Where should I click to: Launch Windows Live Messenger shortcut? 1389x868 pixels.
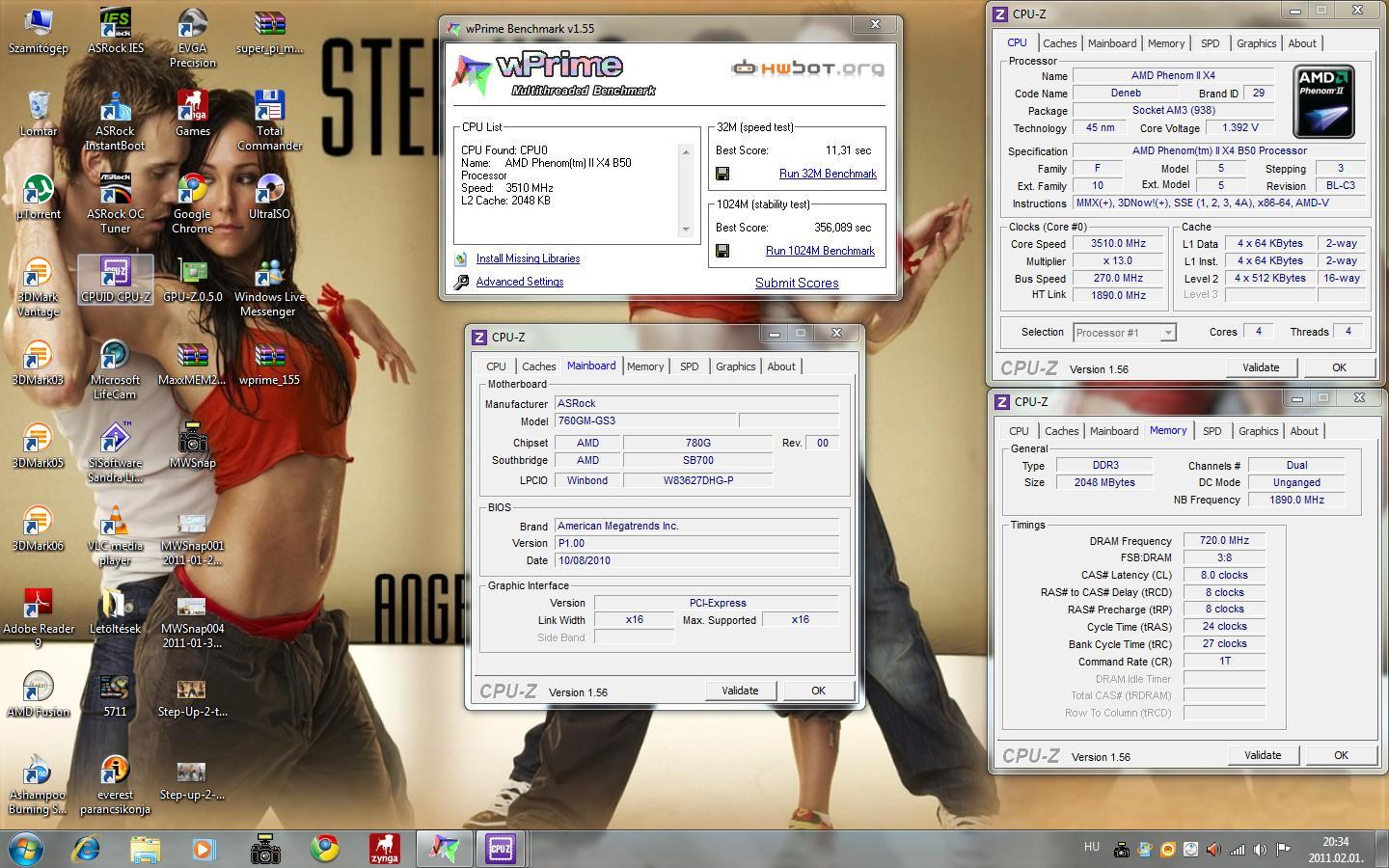pos(269,287)
